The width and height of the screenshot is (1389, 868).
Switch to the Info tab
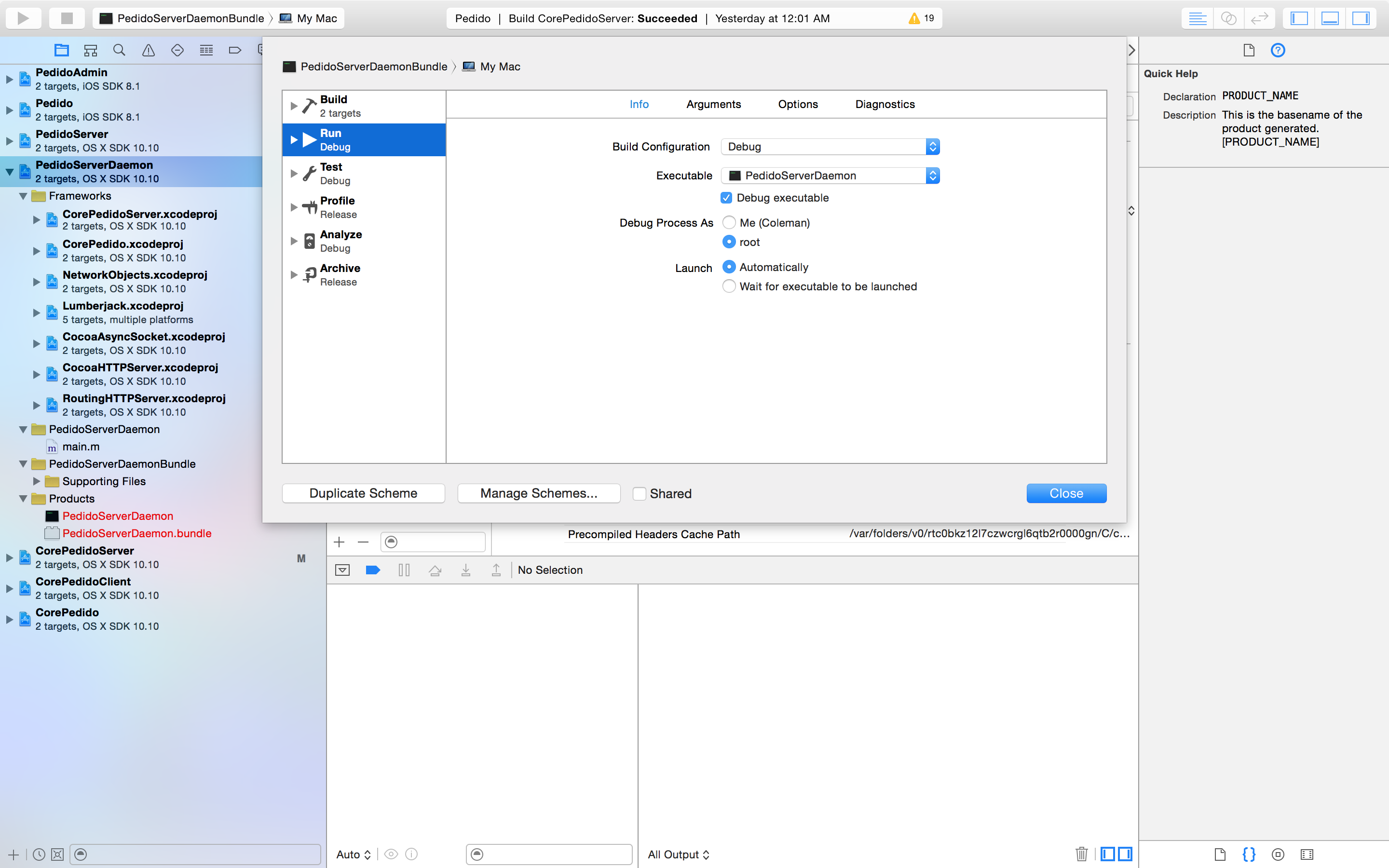click(x=639, y=104)
